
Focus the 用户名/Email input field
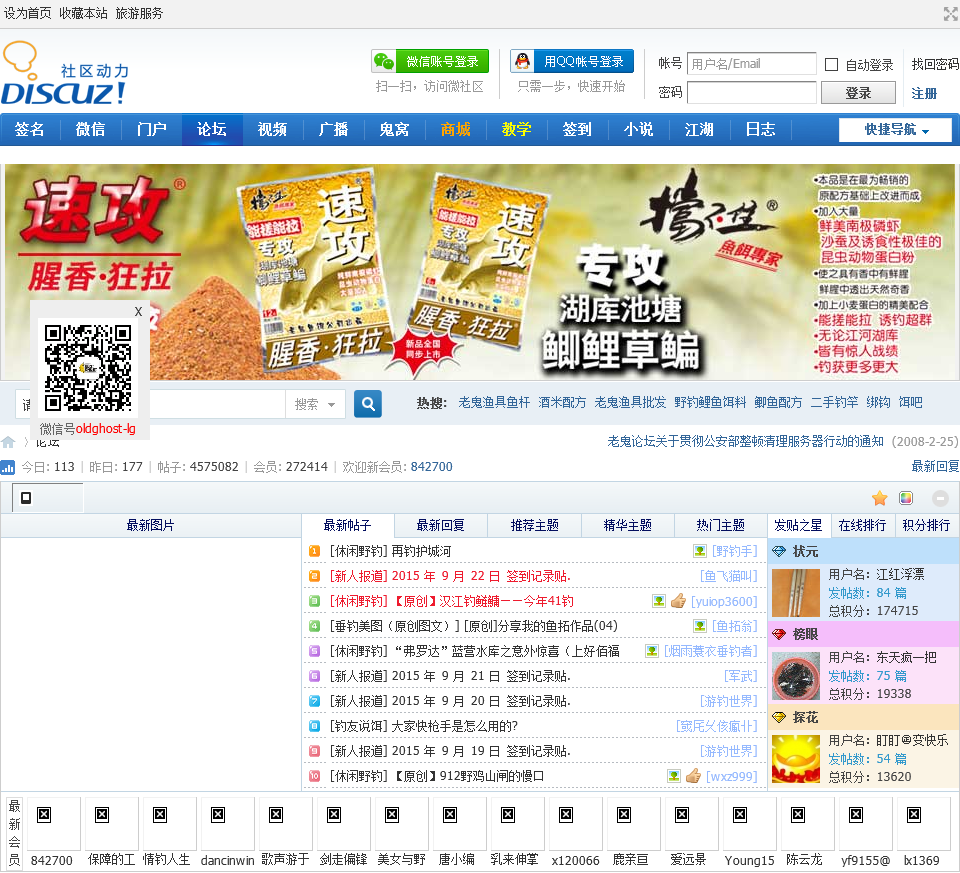point(751,64)
